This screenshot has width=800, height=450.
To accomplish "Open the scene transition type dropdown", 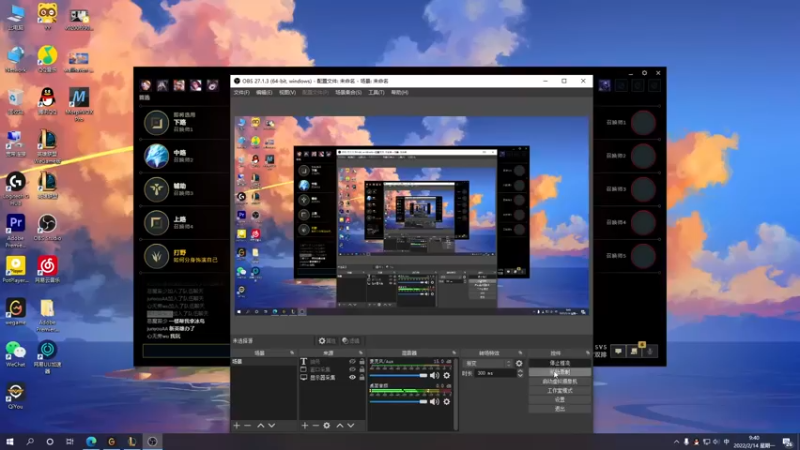I will tap(487, 363).
